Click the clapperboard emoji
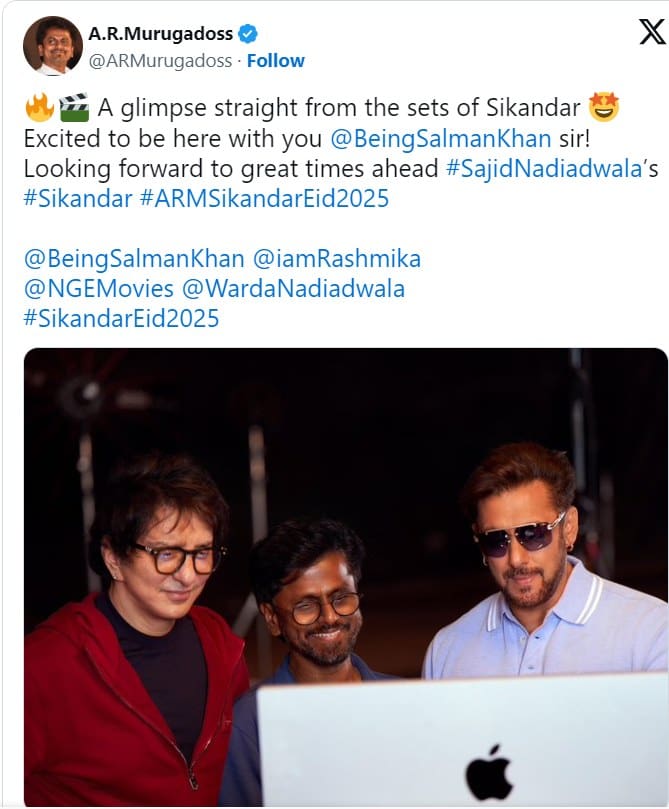 point(74,108)
